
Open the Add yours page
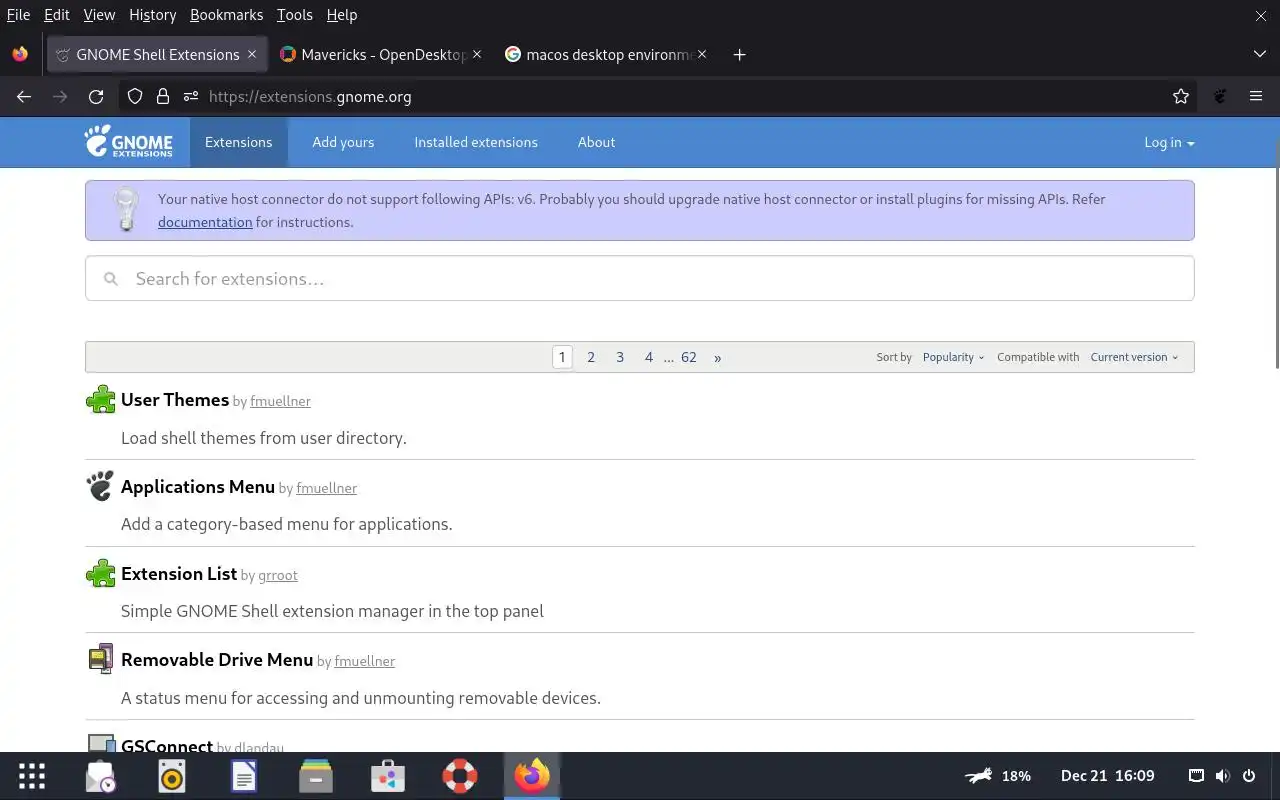(x=343, y=142)
